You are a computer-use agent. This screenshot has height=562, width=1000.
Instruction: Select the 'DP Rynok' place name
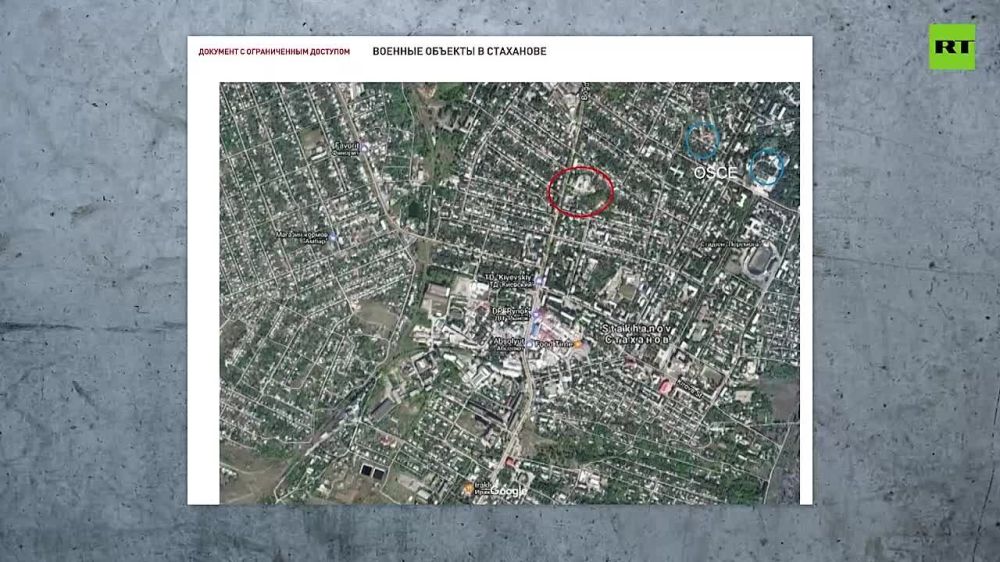(x=511, y=311)
